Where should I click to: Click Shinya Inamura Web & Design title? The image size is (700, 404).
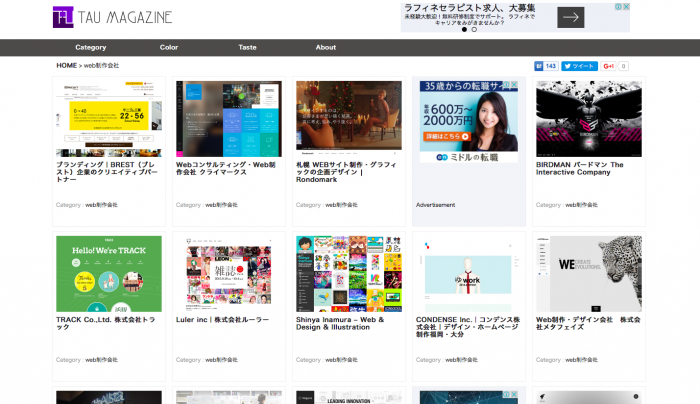click(340, 323)
